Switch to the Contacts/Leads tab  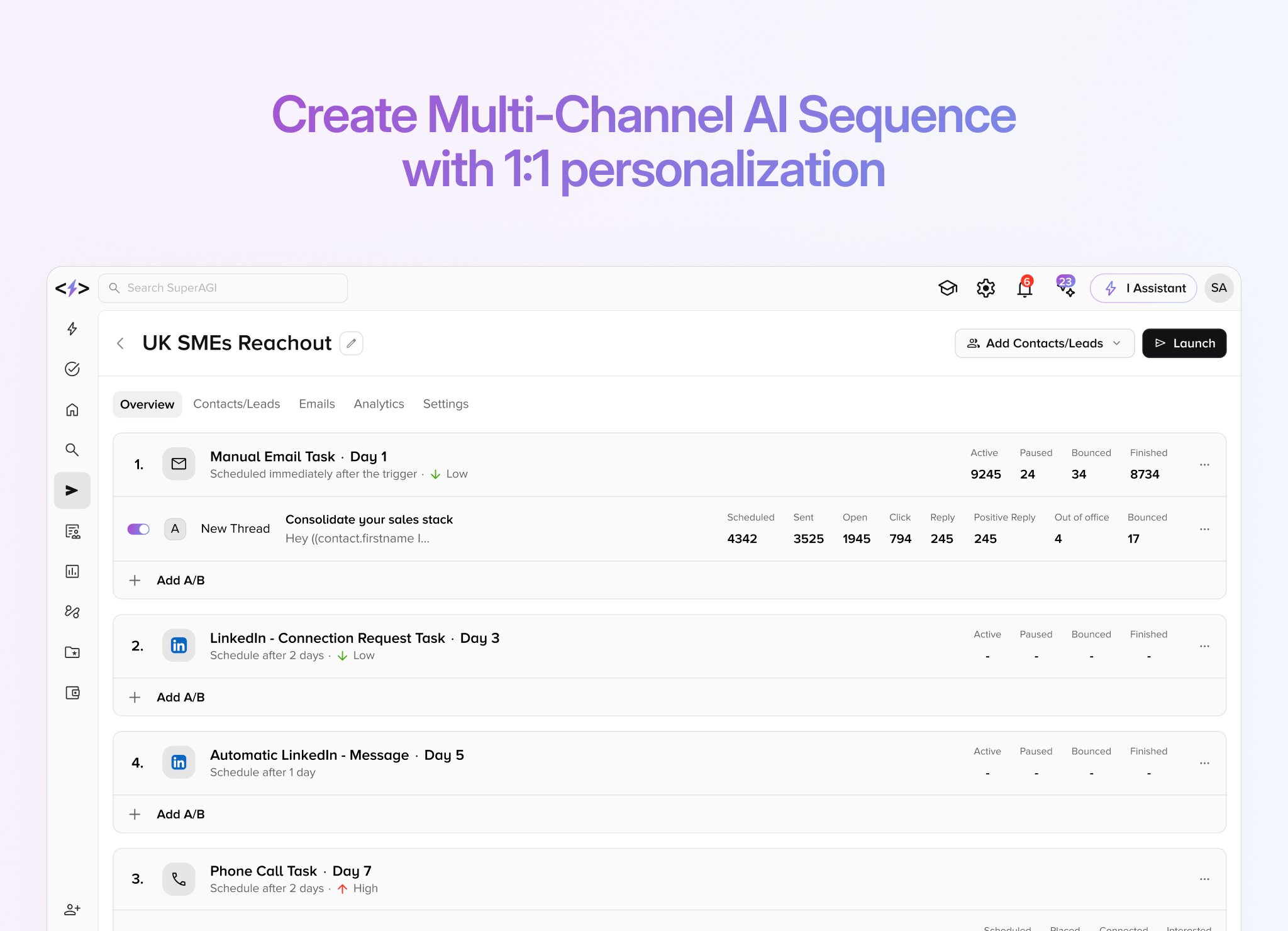236,404
